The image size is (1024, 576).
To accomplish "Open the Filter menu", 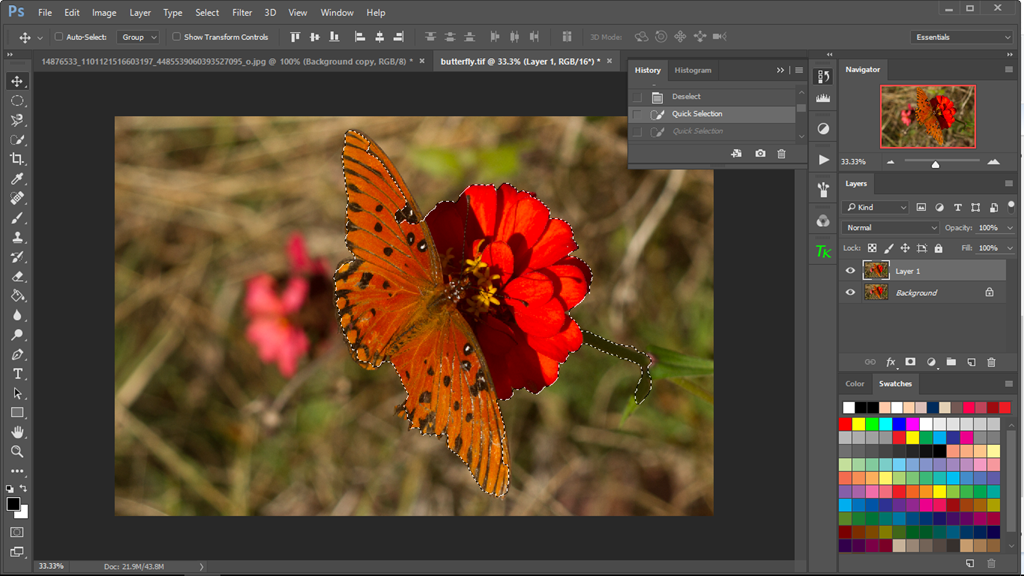I will click(242, 13).
